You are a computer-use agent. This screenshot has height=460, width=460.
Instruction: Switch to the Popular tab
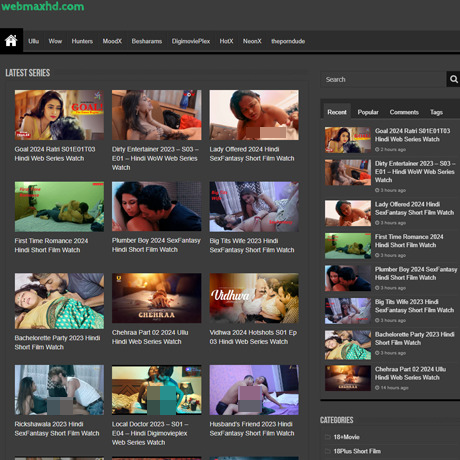pos(368,112)
